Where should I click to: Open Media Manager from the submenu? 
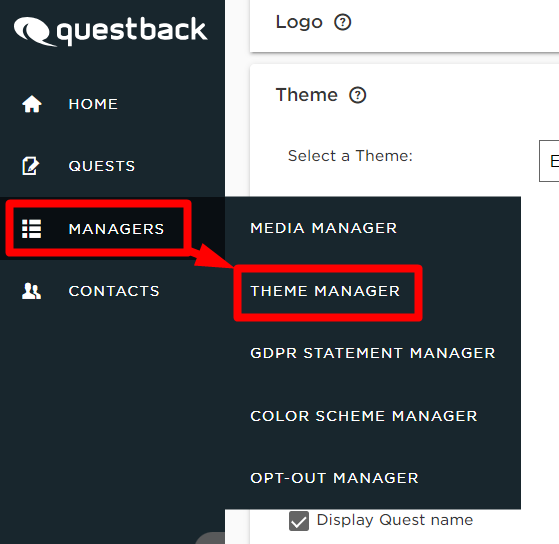tap(324, 228)
